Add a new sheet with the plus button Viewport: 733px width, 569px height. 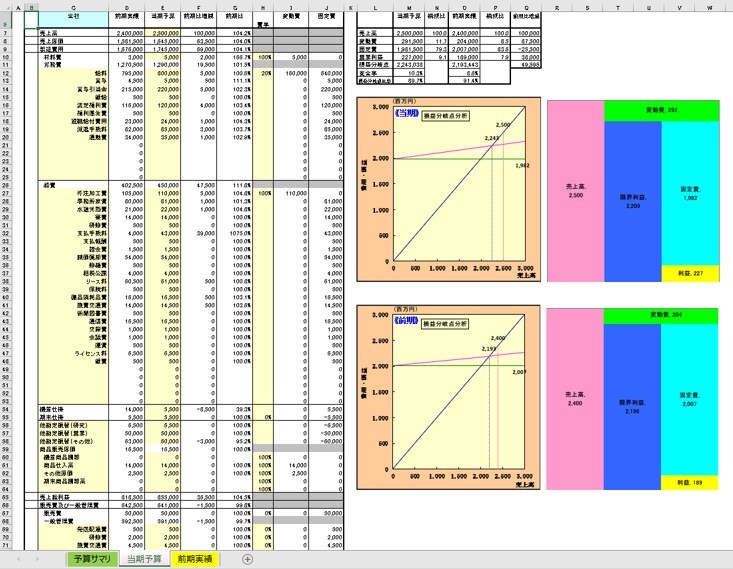pyautogui.click(x=247, y=559)
